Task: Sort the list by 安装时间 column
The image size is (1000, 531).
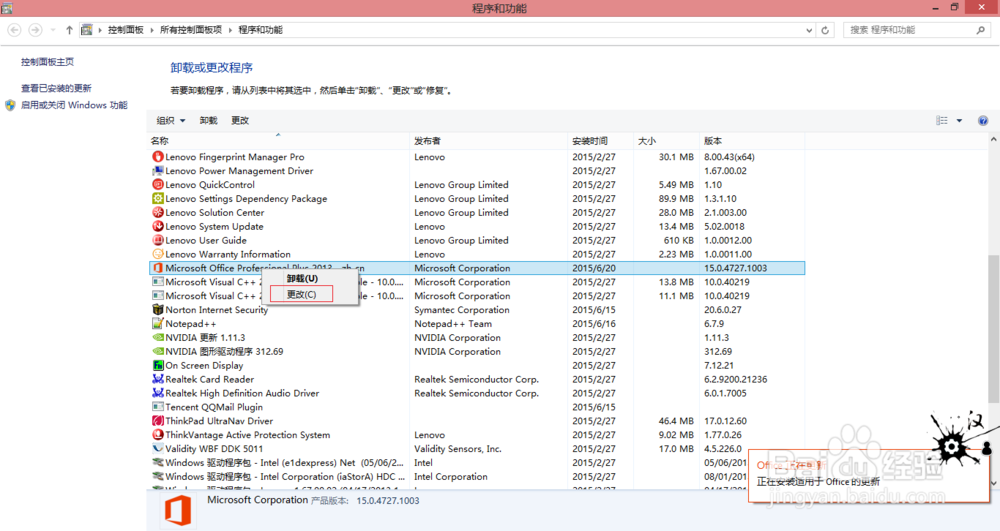Action: tap(601, 141)
